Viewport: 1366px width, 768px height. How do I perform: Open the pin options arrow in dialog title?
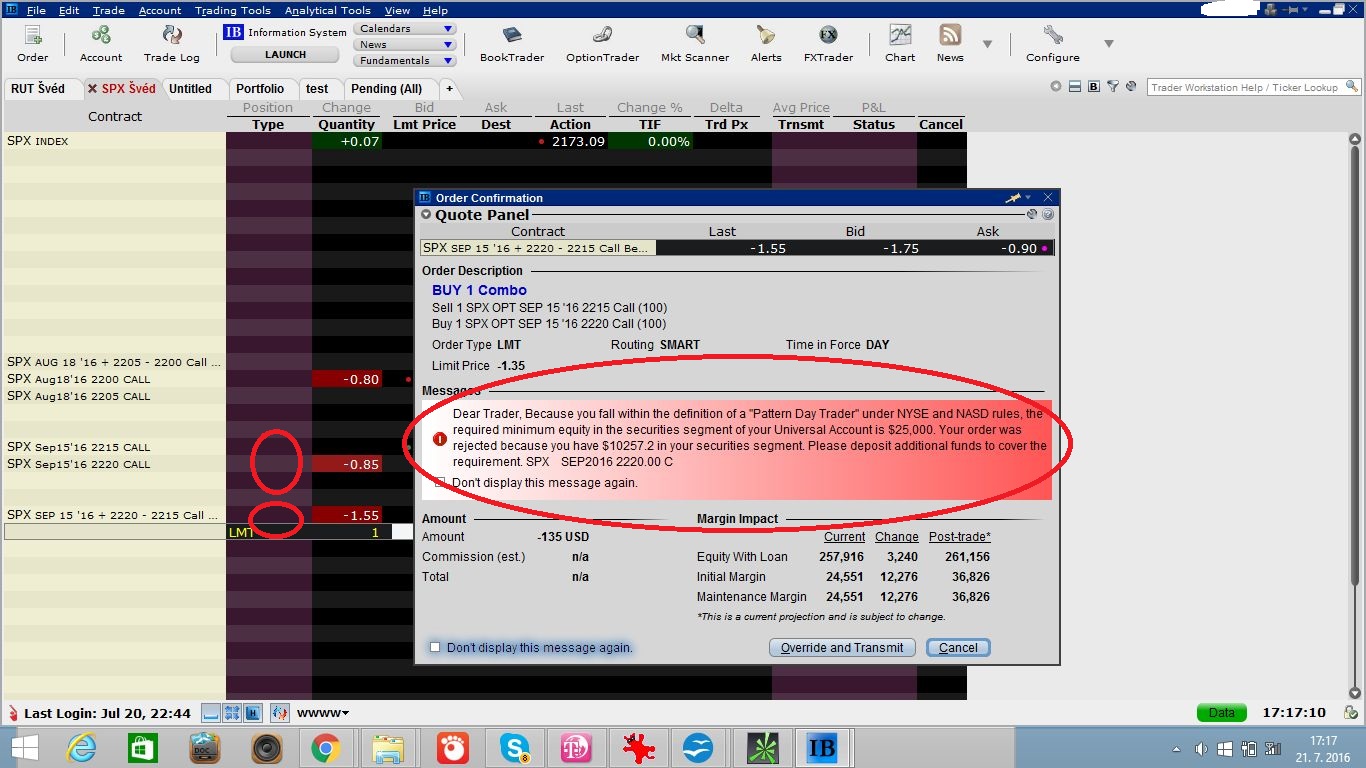(1028, 198)
